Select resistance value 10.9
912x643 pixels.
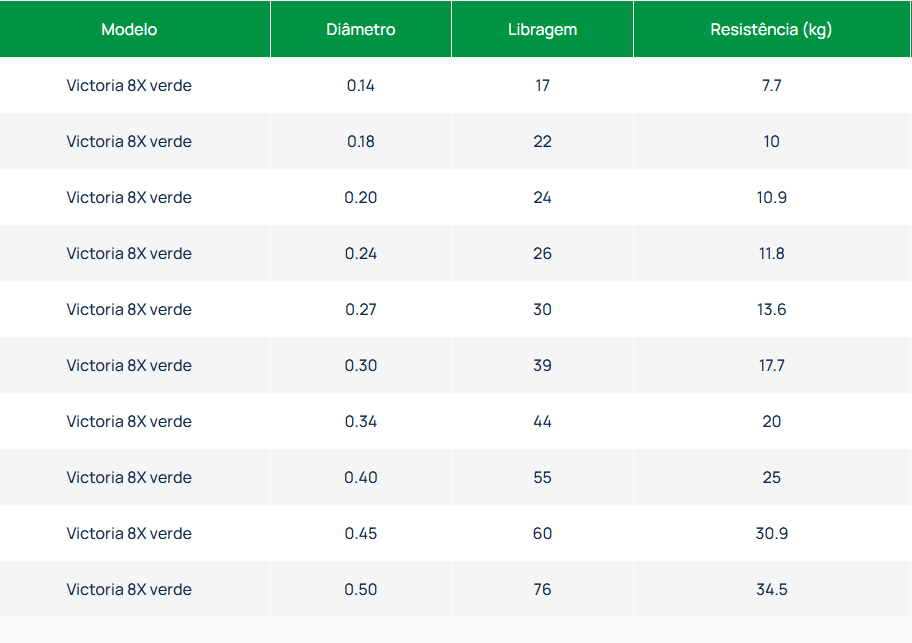point(772,197)
